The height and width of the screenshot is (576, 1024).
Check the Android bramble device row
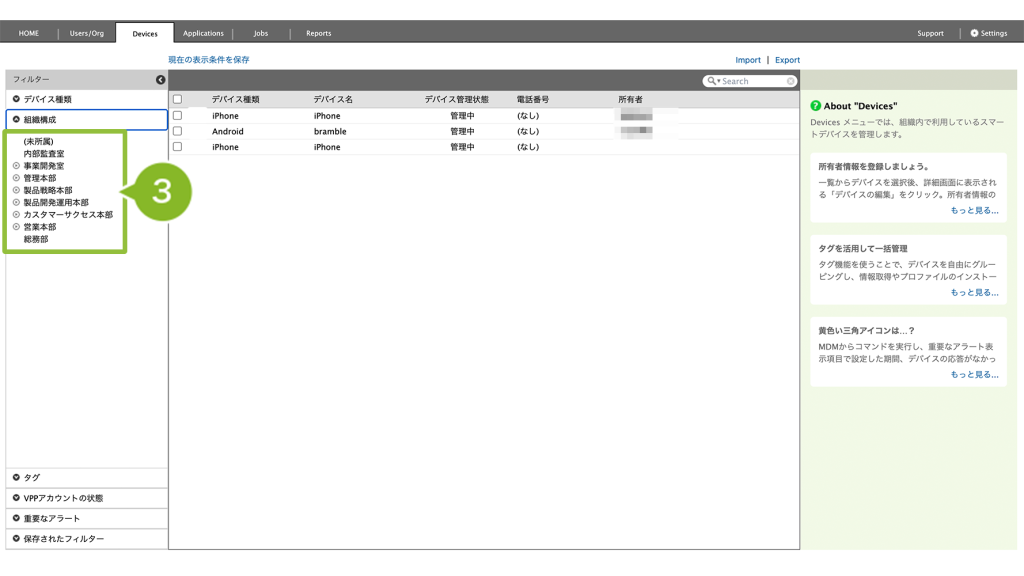[x=178, y=131]
